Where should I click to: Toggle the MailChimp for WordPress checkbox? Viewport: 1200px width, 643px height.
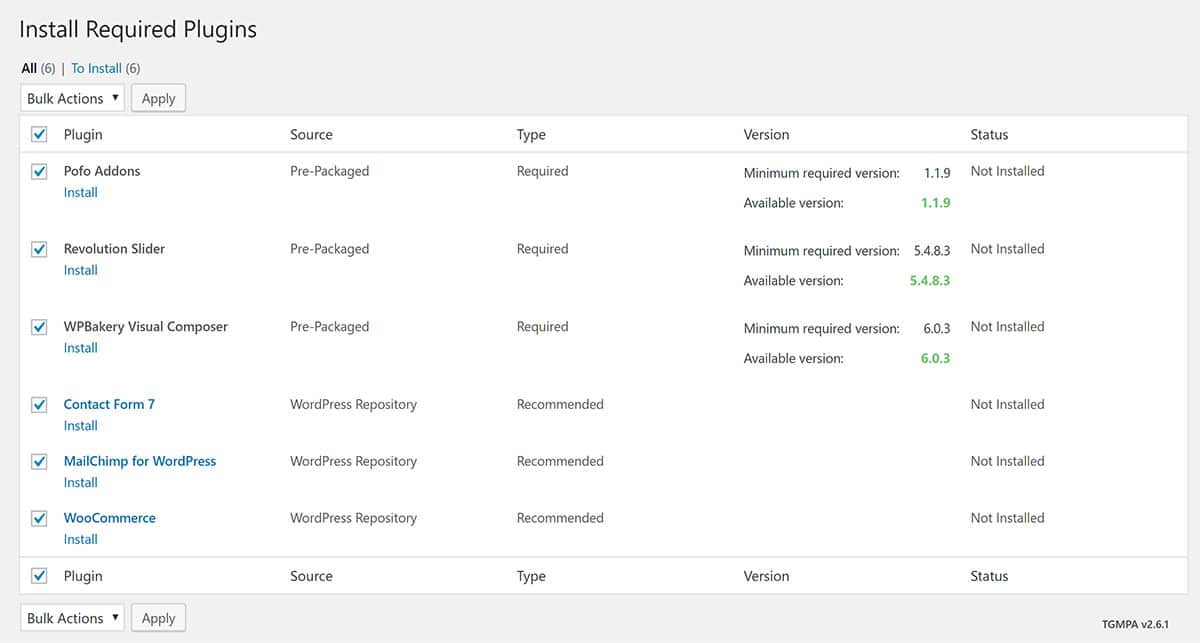point(39,462)
